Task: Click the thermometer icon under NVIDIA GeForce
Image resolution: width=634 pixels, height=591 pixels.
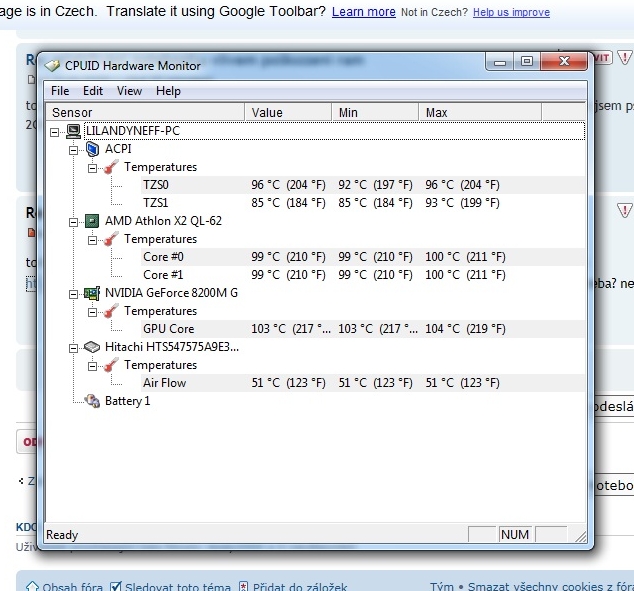Action: click(x=111, y=311)
